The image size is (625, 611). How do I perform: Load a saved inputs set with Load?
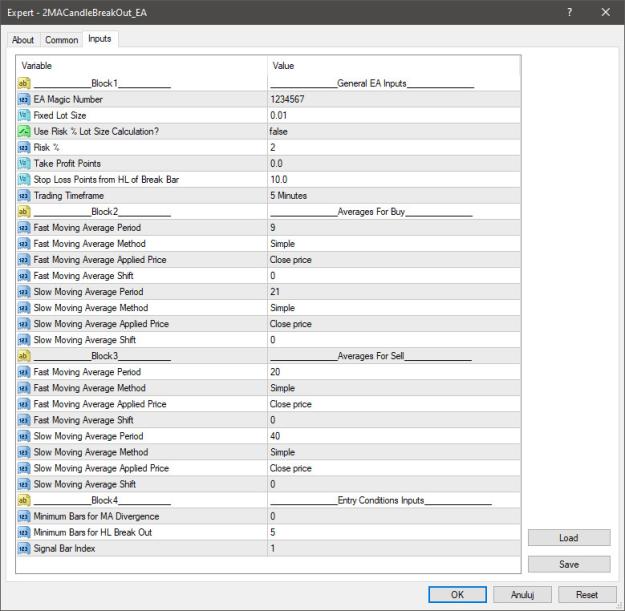(569, 538)
